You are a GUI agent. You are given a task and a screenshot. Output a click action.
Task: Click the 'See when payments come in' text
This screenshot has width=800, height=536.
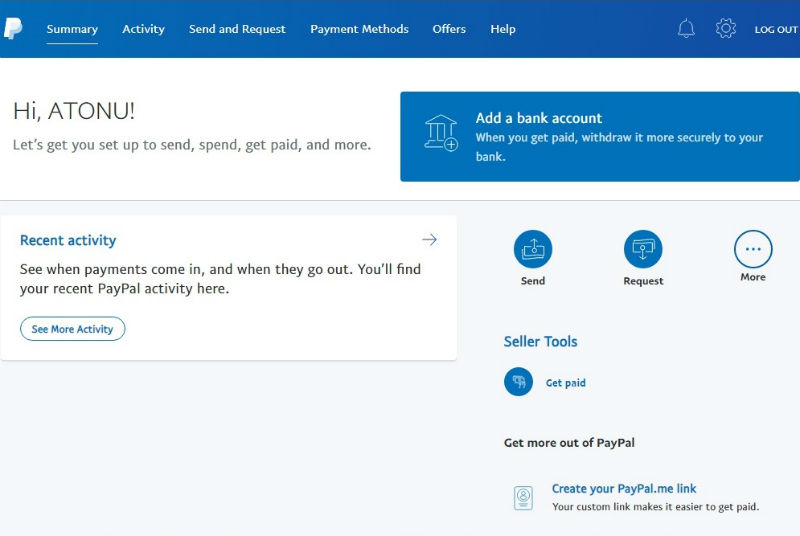(220, 279)
